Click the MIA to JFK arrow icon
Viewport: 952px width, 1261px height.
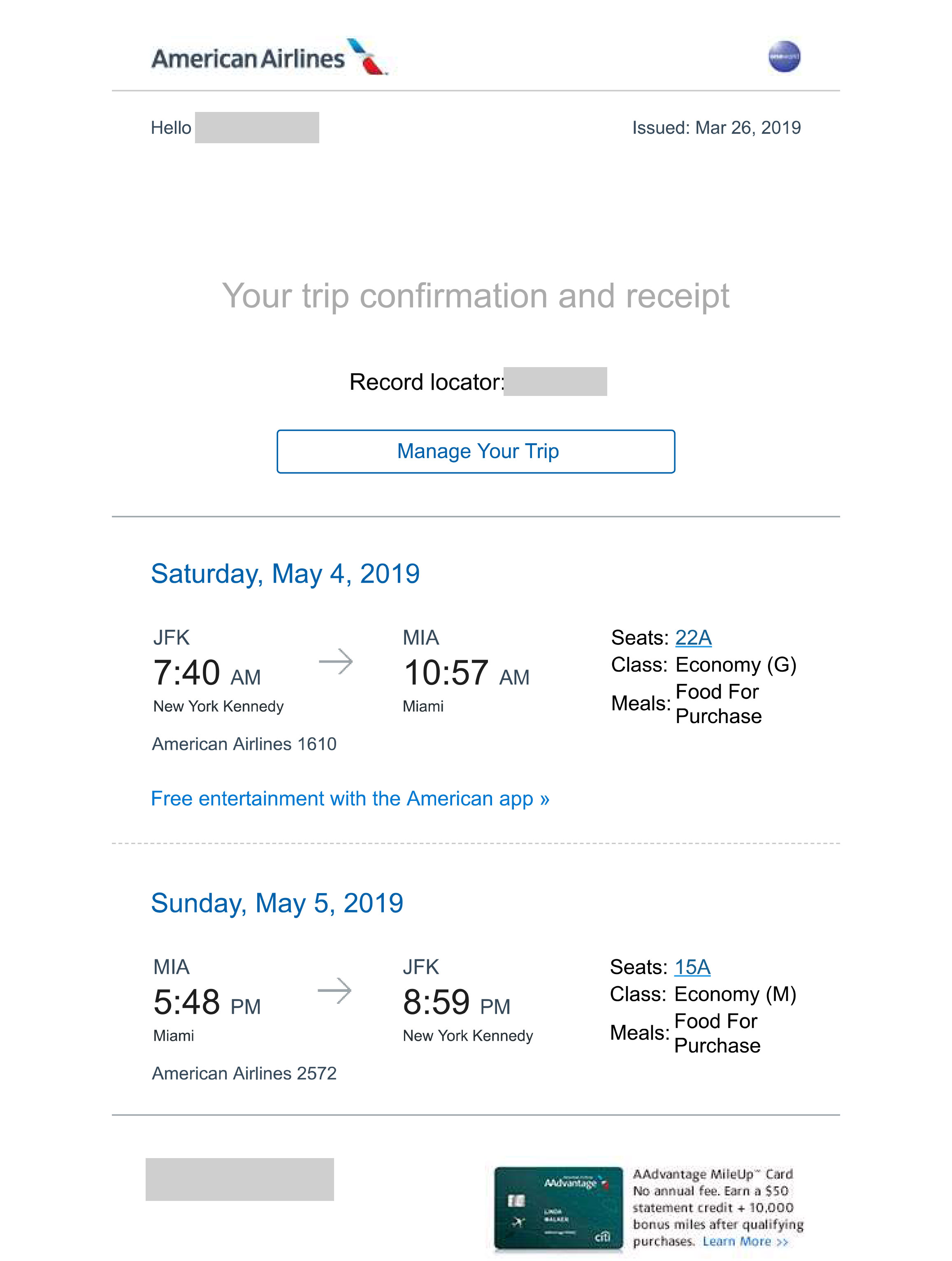[334, 991]
